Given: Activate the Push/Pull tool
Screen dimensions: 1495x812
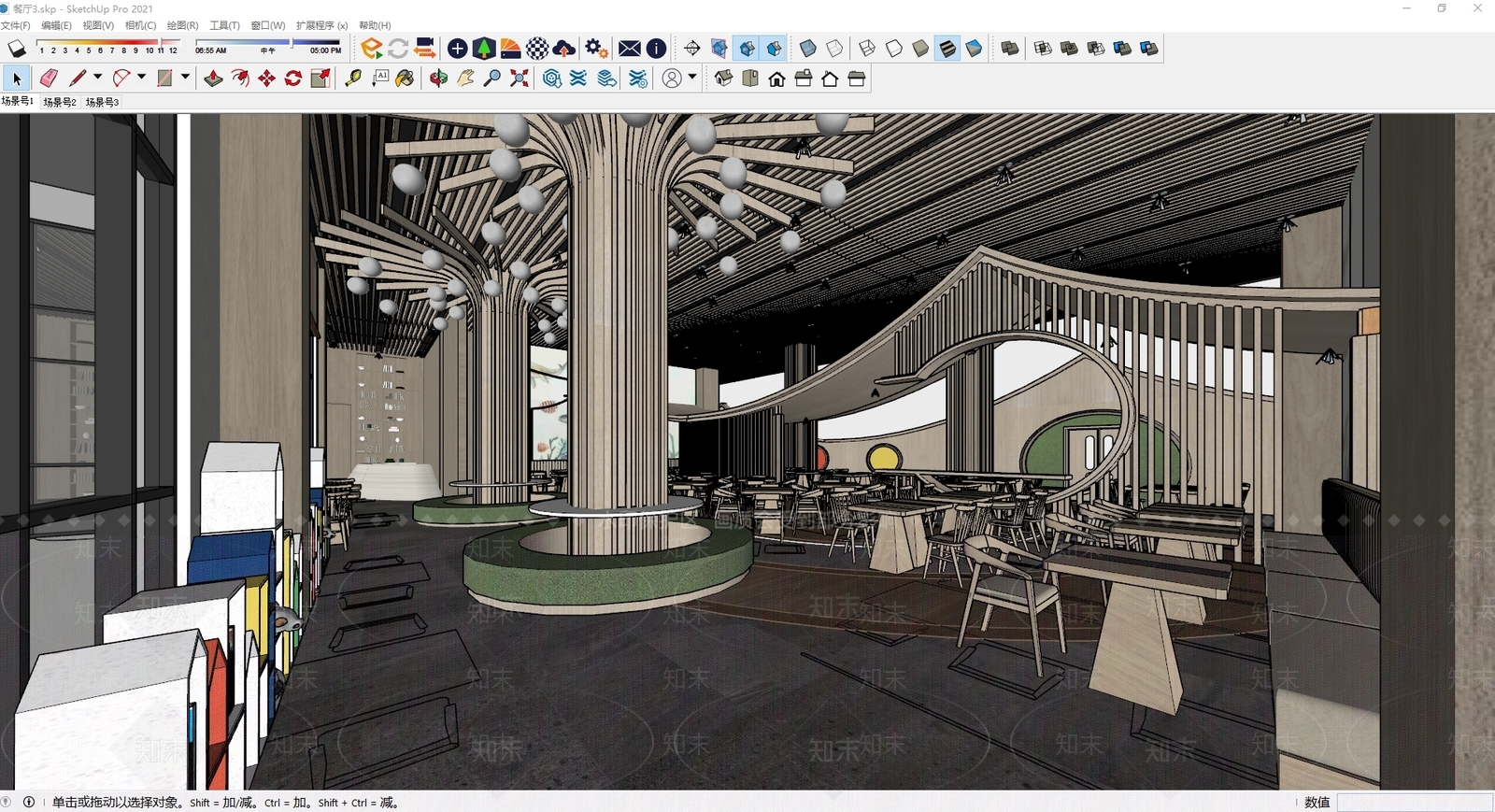Looking at the screenshot, I should pos(213,78).
